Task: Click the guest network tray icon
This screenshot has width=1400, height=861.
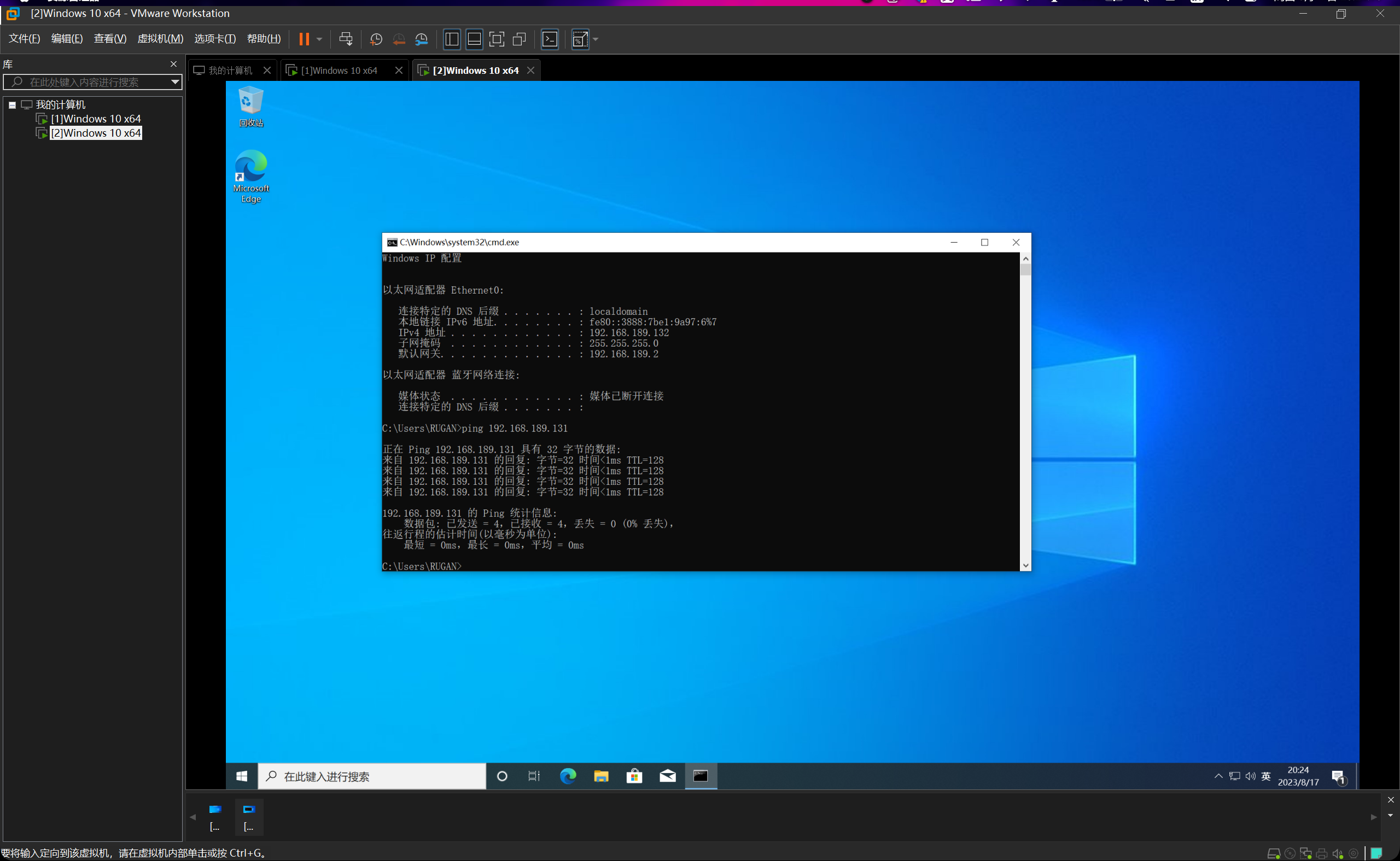Action: point(1234,776)
